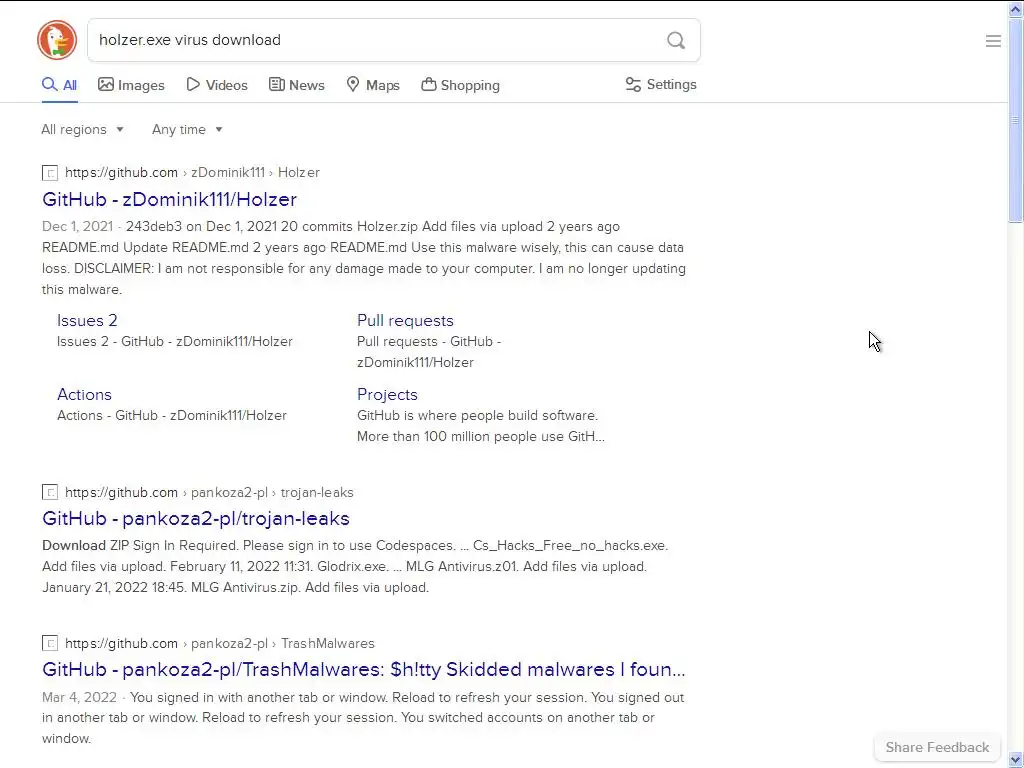
Task: Click the favicon of trojan-leaks result
Action: click(50, 492)
